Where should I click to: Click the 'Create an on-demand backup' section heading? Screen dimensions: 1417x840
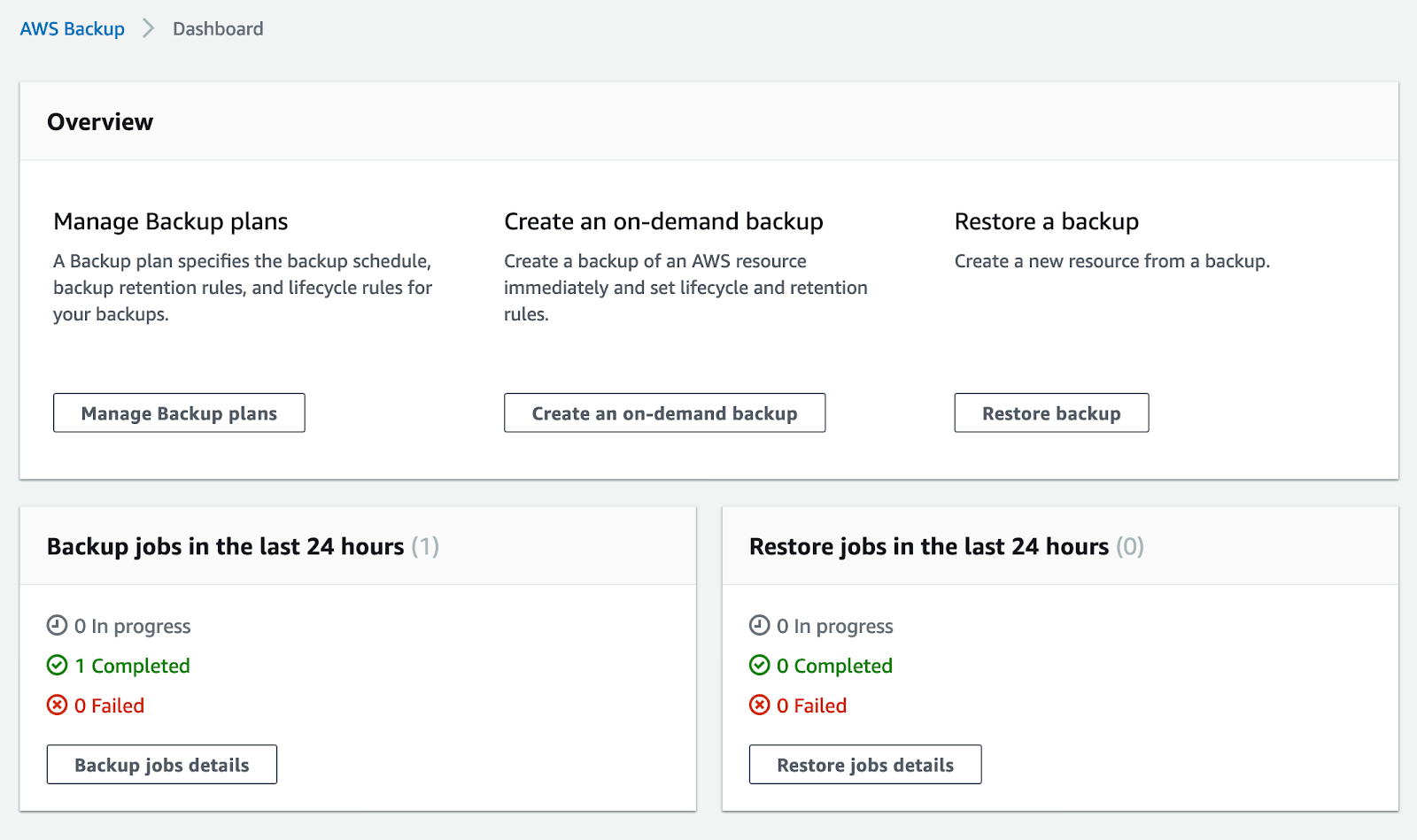coord(663,221)
